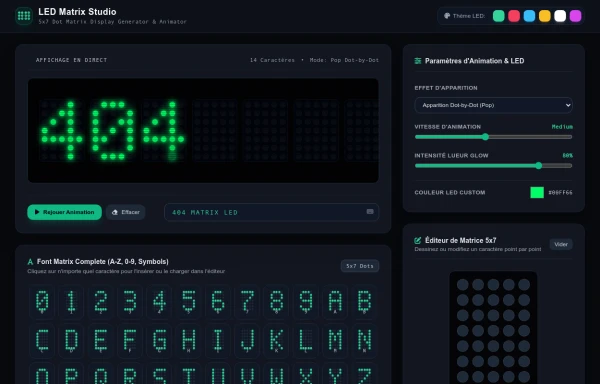Insert letter D from font matrix

pyautogui.click(x=71, y=341)
